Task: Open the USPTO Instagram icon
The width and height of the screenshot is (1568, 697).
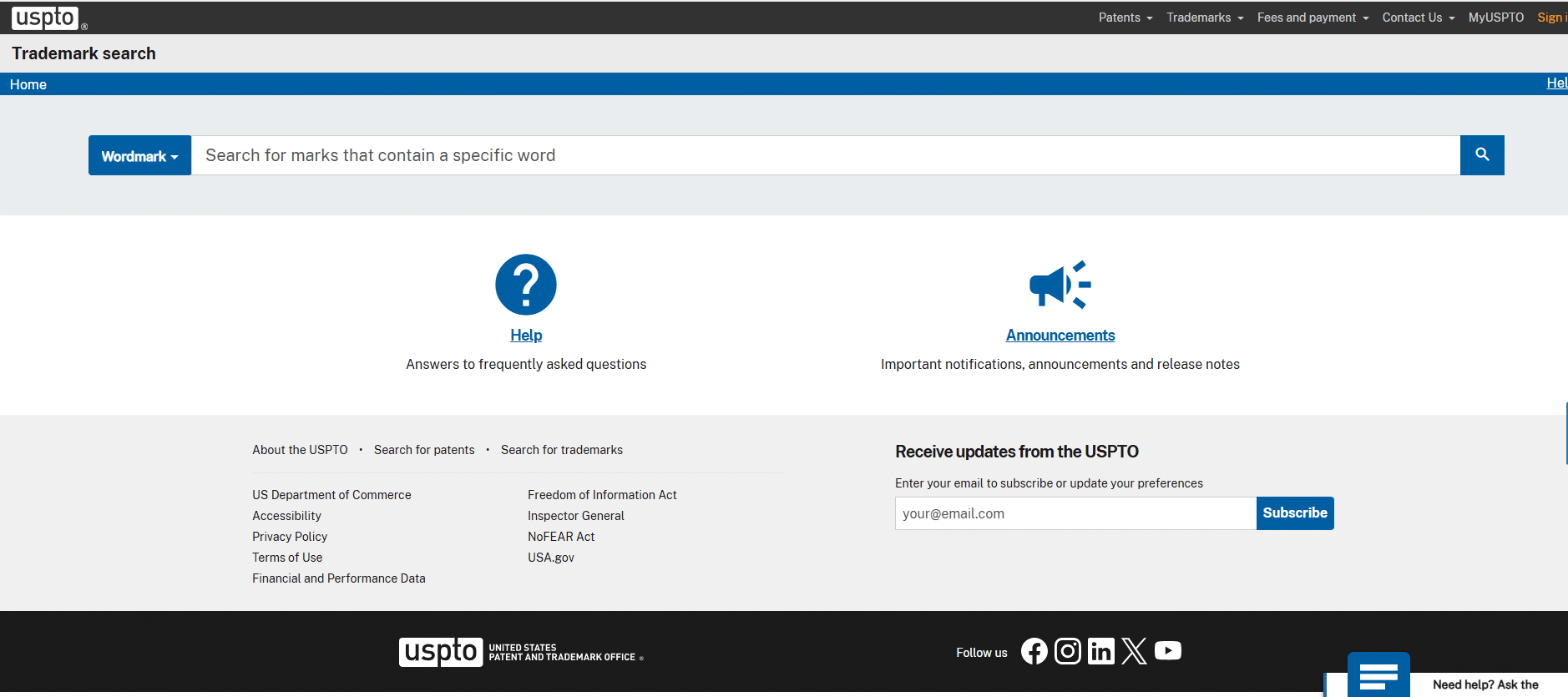Action: pos(1068,651)
